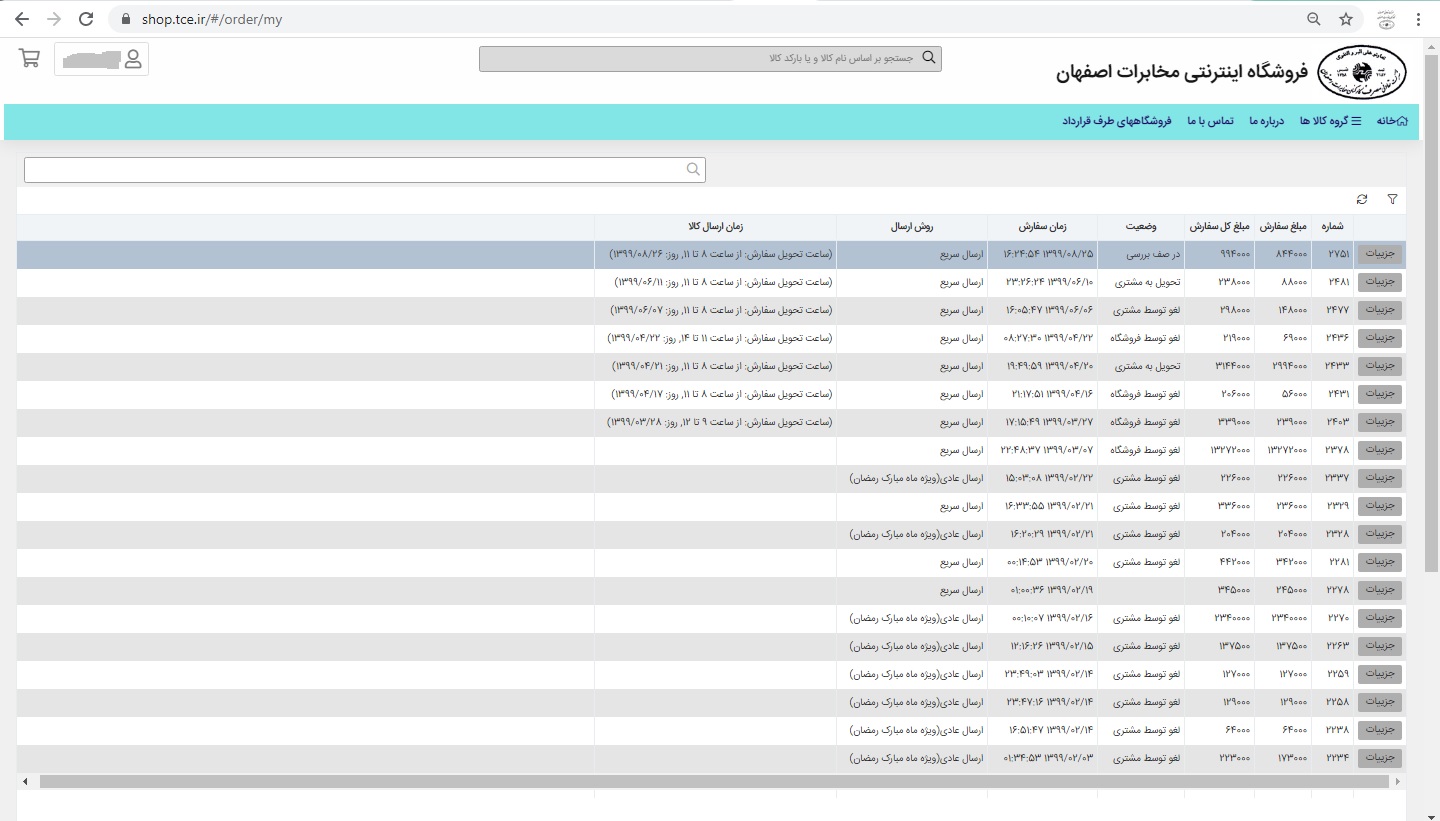
Task: Open the browser zoom indicator icon
Action: pyautogui.click(x=1314, y=19)
